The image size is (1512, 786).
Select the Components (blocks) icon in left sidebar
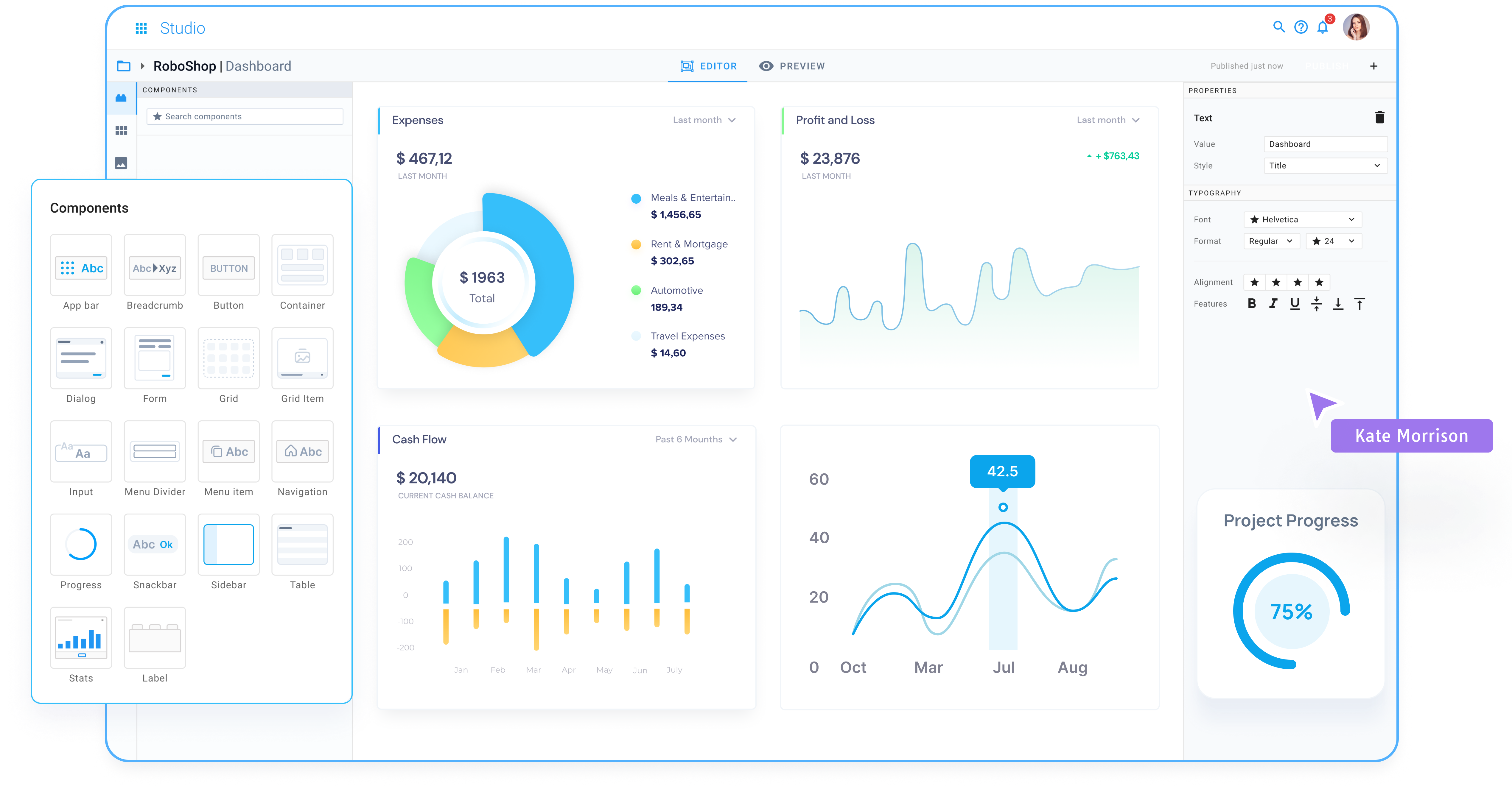coord(122,98)
